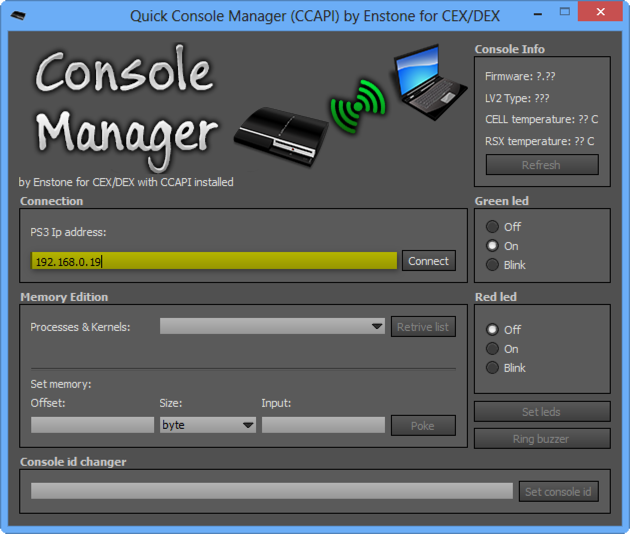Screen dimensions: 630x534
Task: Click the Poke button
Action: coord(423,426)
